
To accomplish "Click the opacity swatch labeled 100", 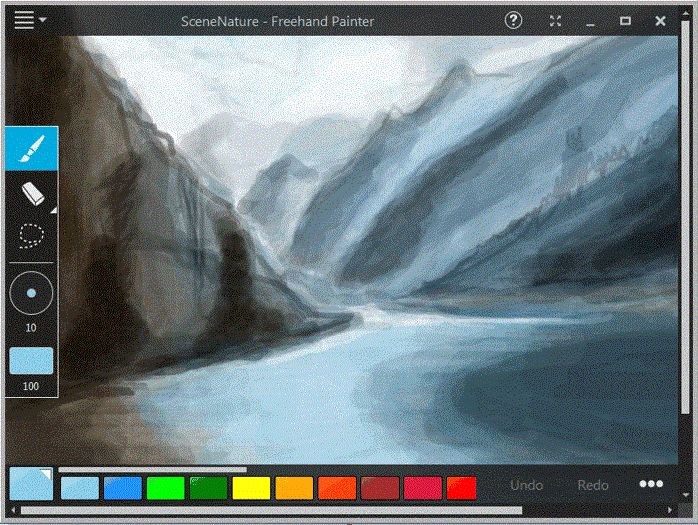I will coord(31,361).
